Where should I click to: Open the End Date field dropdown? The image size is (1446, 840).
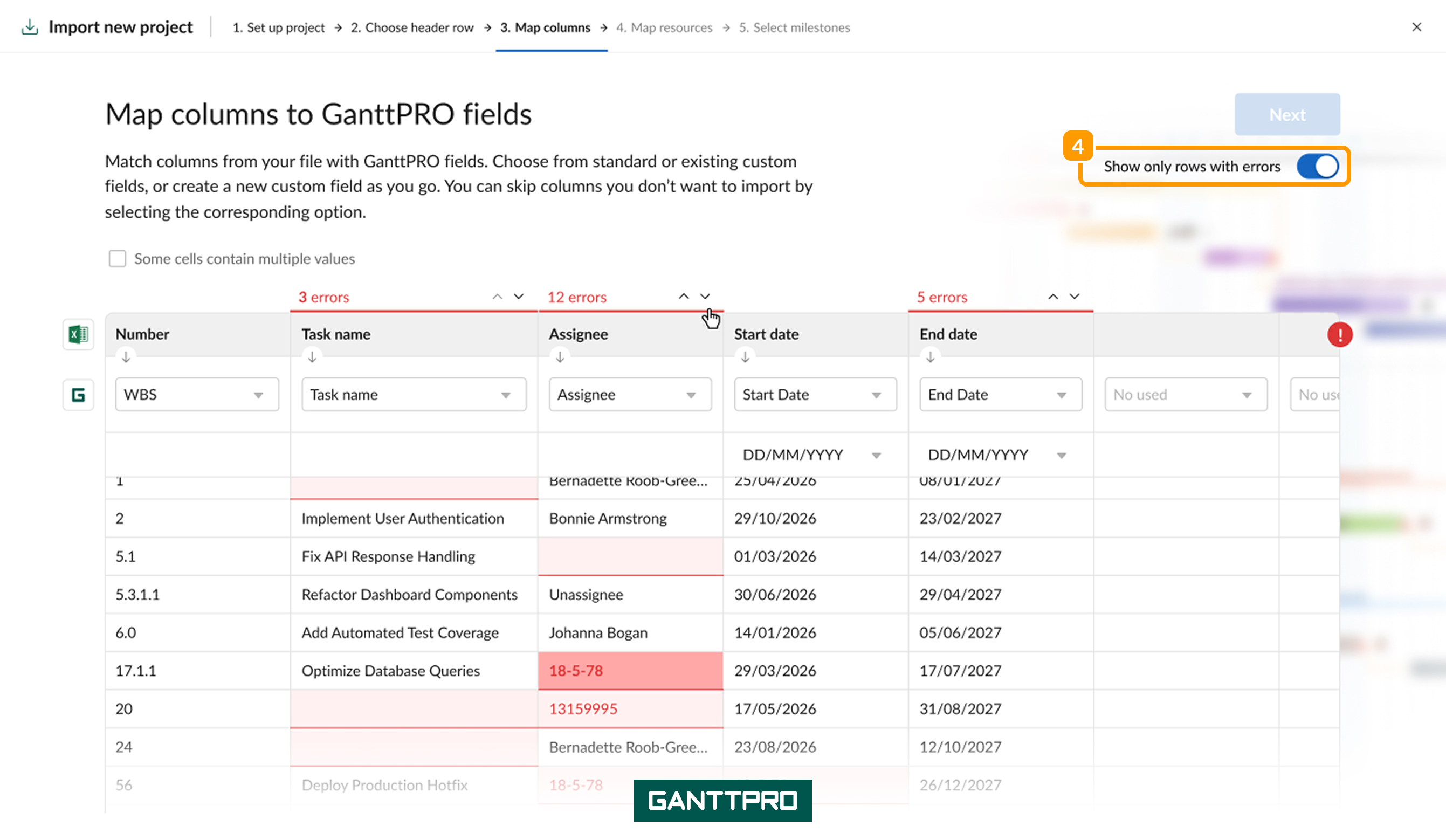point(1001,395)
